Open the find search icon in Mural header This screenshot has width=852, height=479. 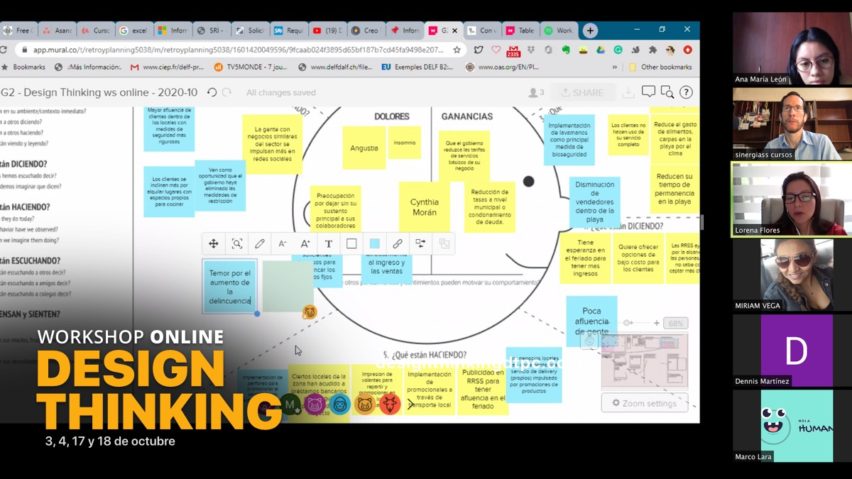click(667, 92)
